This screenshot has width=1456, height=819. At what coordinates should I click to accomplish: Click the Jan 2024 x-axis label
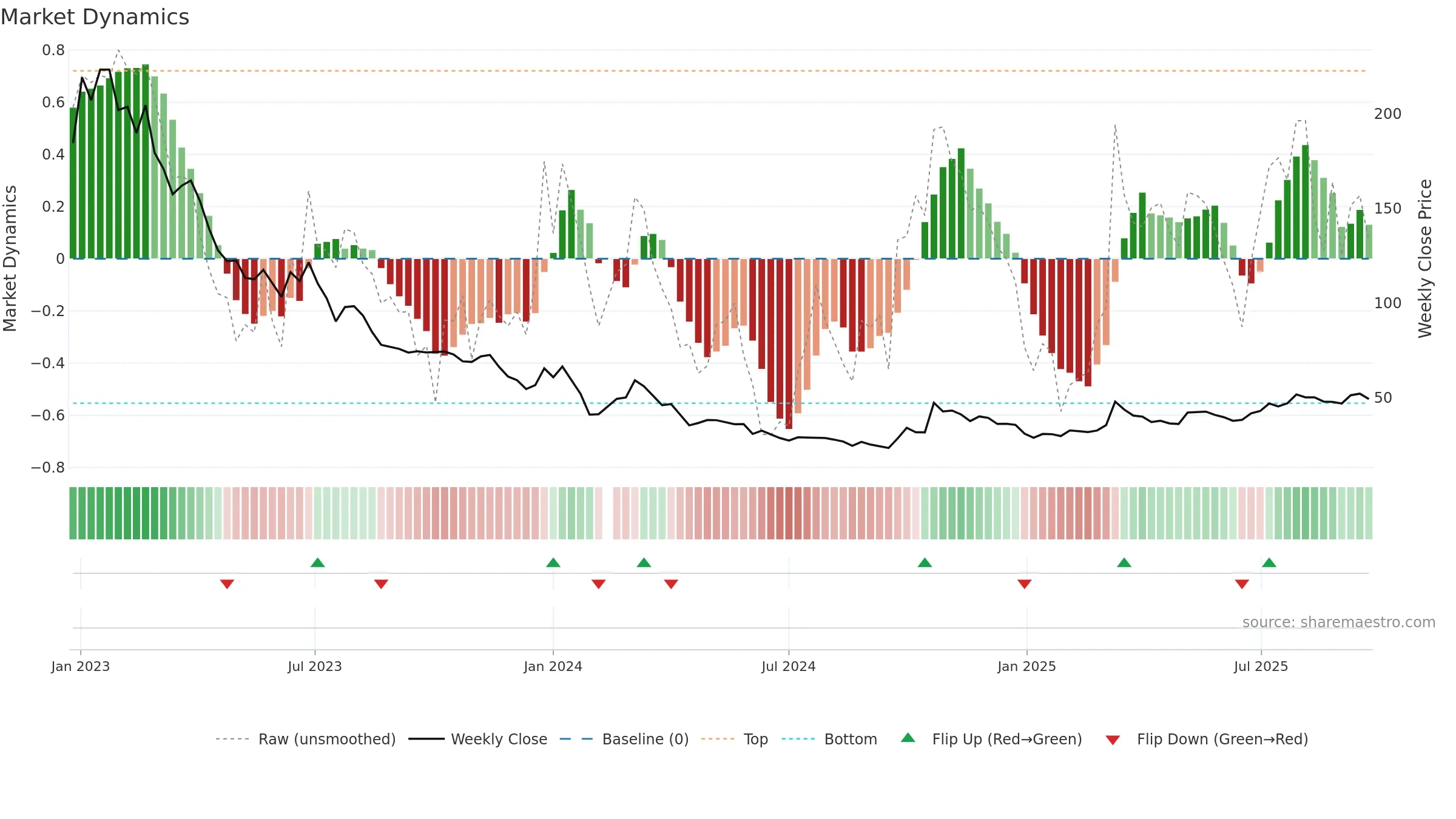tap(553, 666)
